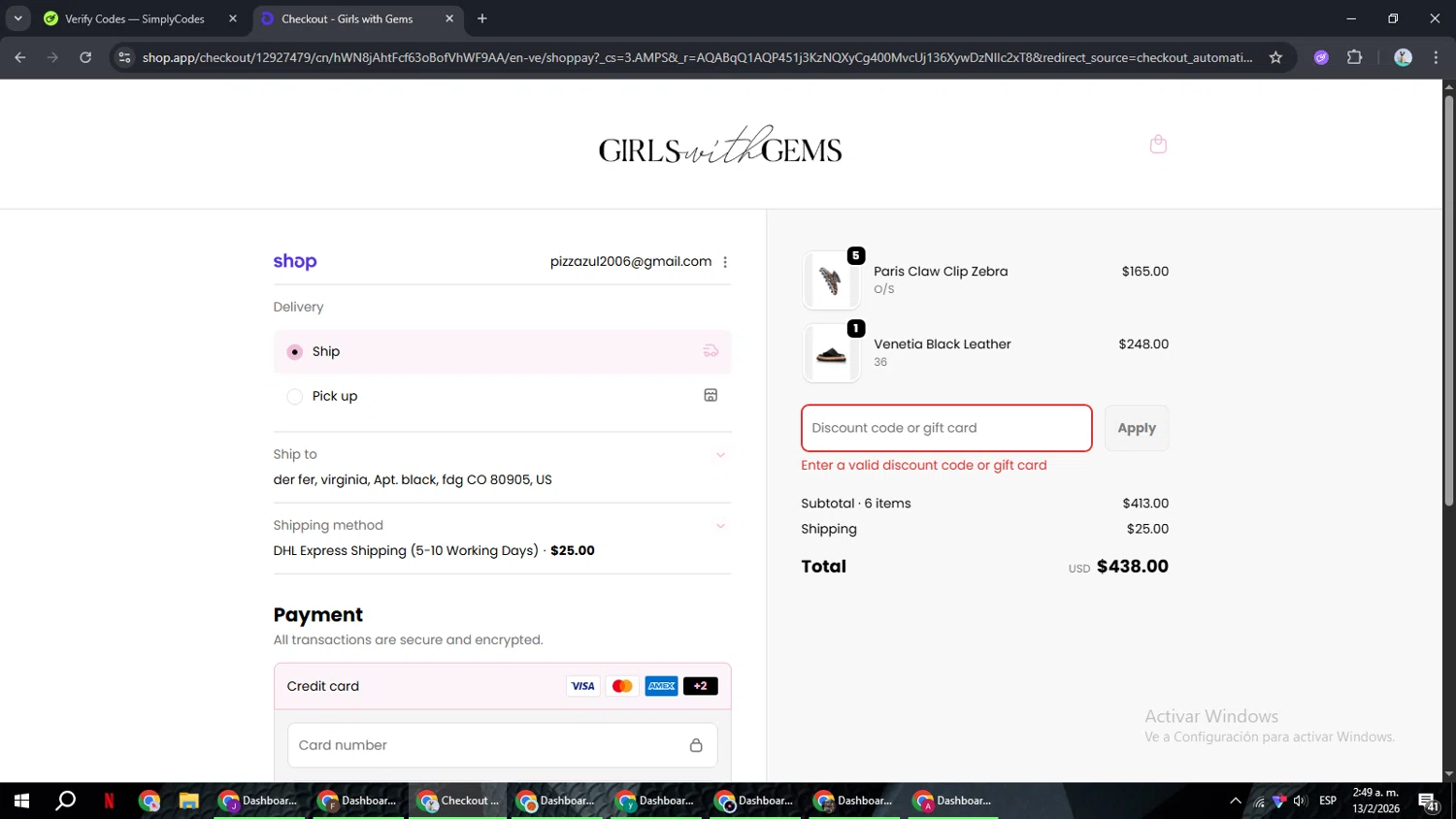Open the notification center icon
Viewport: 1456px width, 819px height.
1429,802
